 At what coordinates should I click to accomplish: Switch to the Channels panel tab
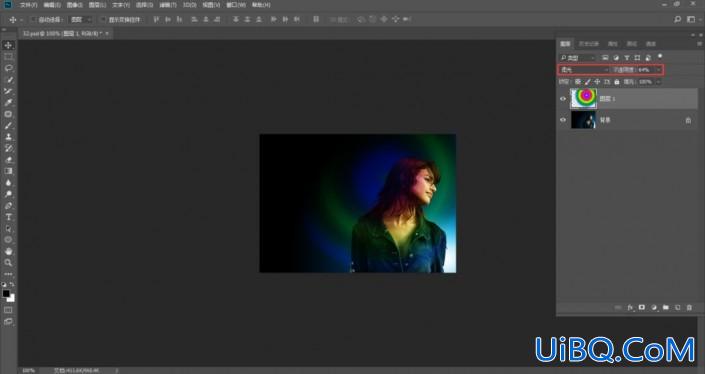click(x=613, y=44)
